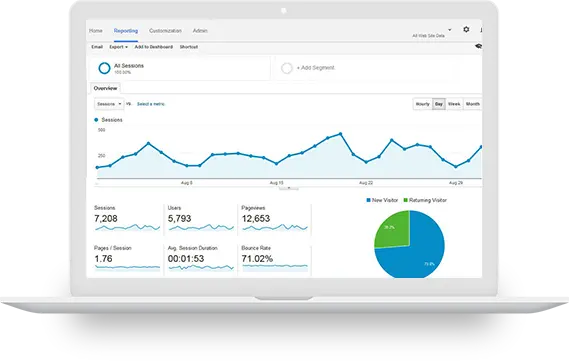
Task: Click the Sessions value 7,208
Action: (106, 218)
